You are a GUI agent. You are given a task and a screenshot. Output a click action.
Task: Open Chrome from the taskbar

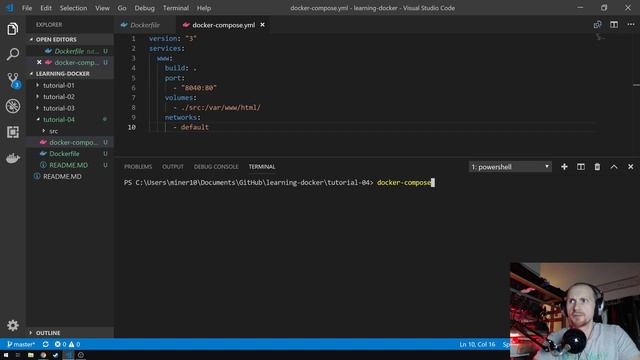coord(43,355)
